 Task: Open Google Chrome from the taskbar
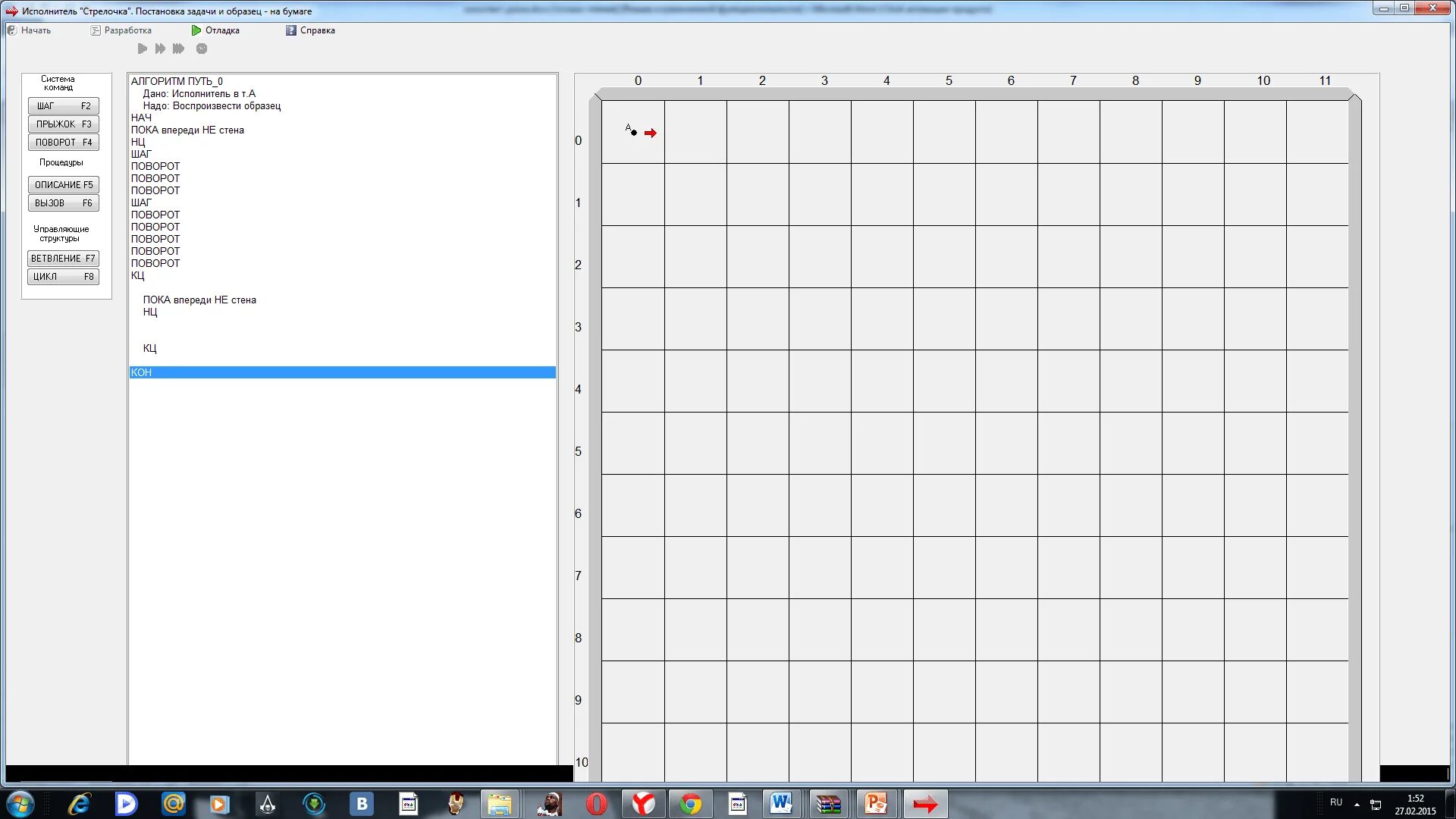[690, 804]
